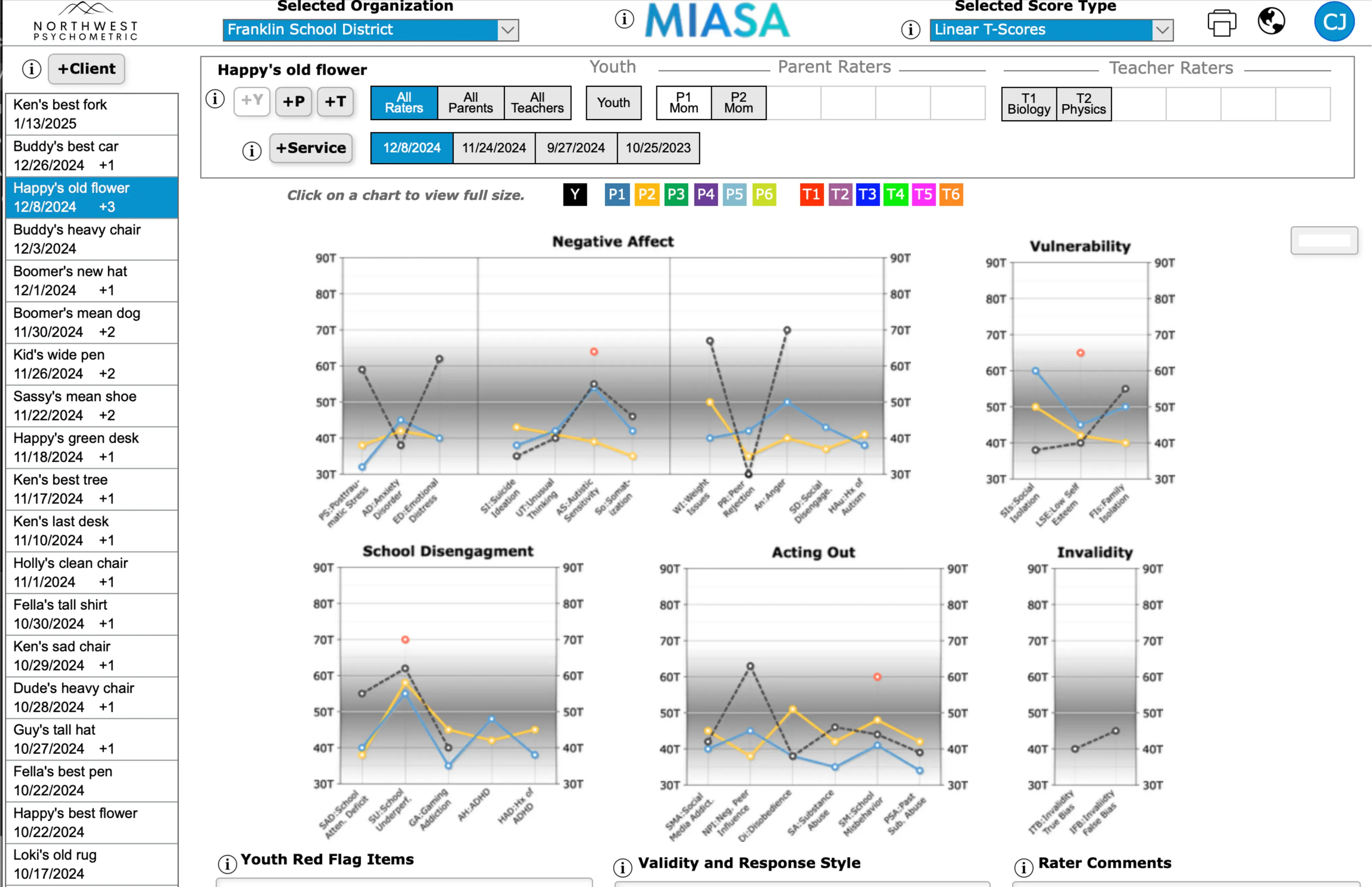Expand the Linear T-Scores dropdown arrow
The image size is (1372, 887).
point(1162,30)
